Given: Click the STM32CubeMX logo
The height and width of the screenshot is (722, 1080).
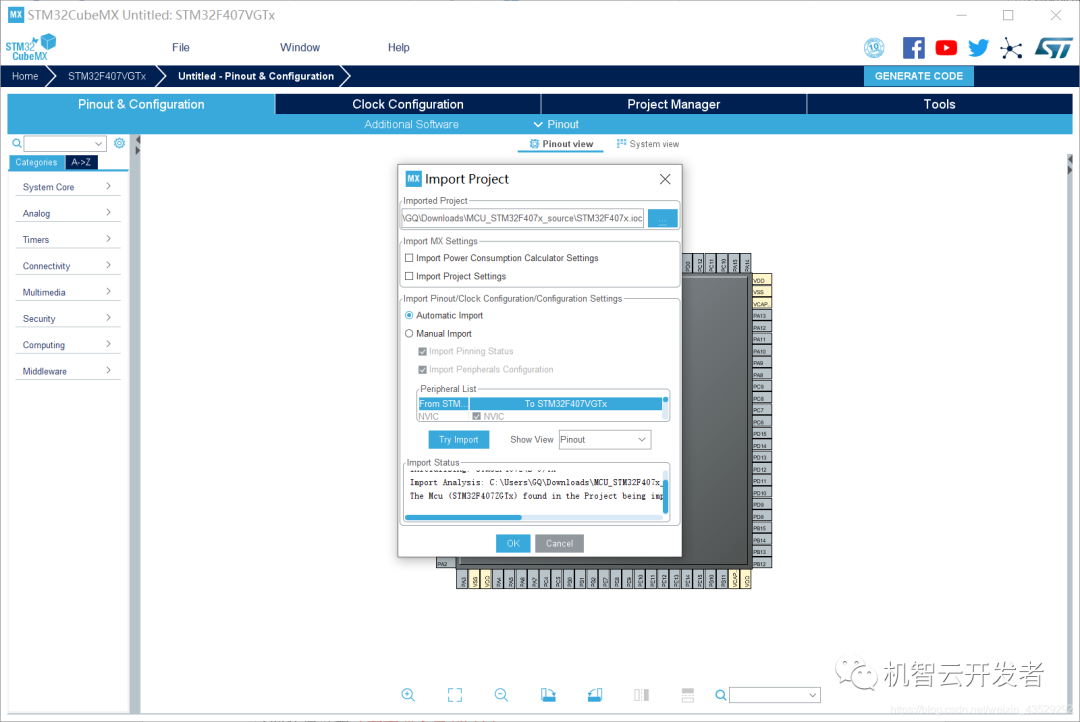Looking at the screenshot, I should pyautogui.click(x=31, y=48).
